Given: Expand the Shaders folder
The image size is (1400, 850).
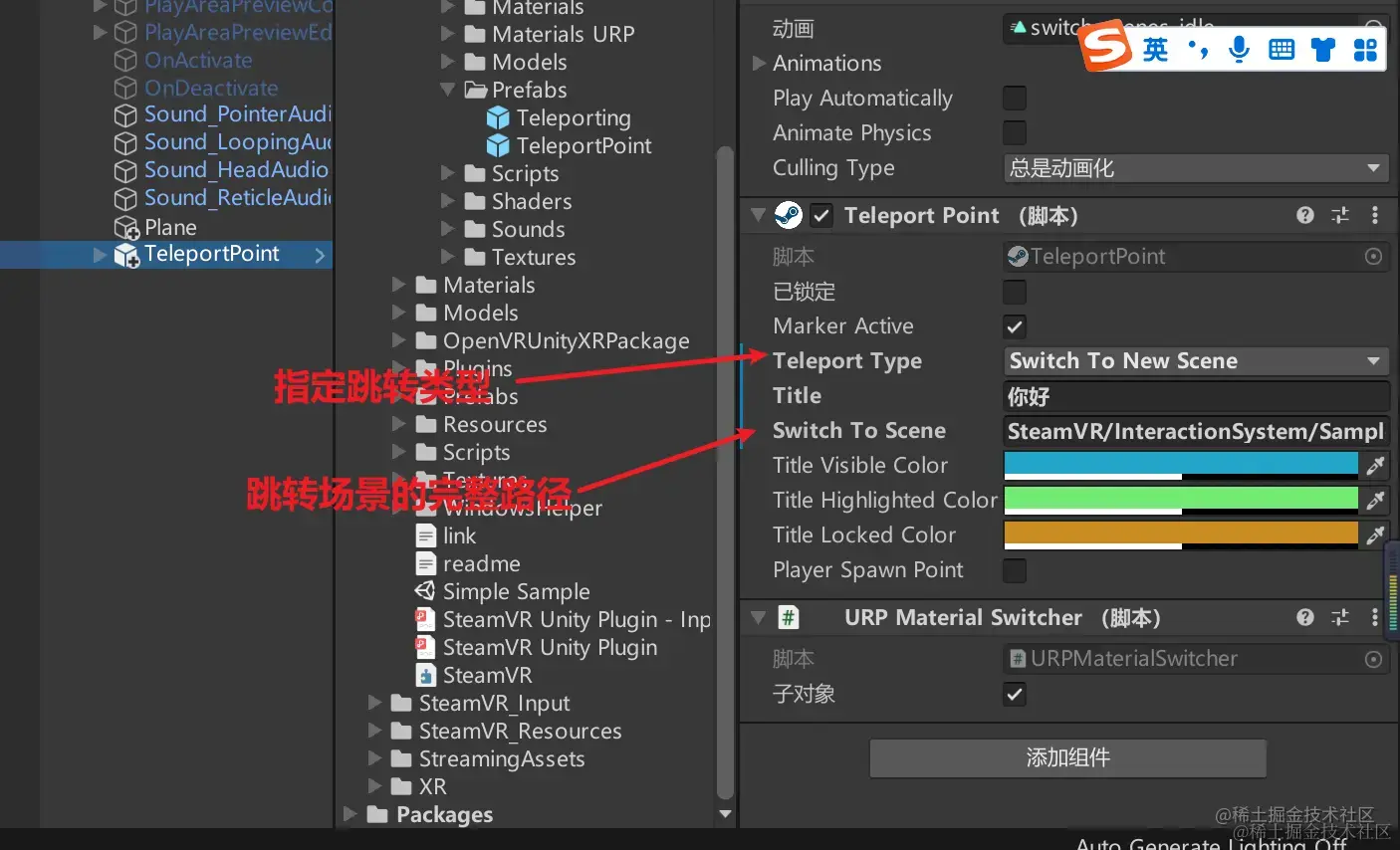Looking at the screenshot, I should coord(447,201).
